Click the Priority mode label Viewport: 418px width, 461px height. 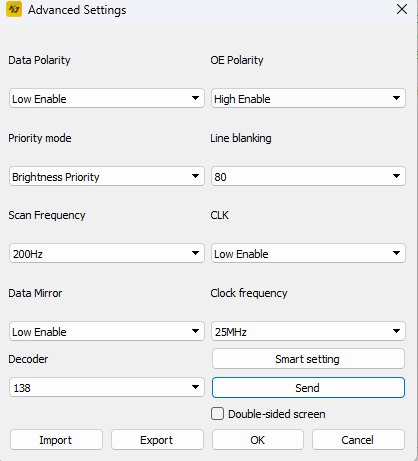pos(40,138)
